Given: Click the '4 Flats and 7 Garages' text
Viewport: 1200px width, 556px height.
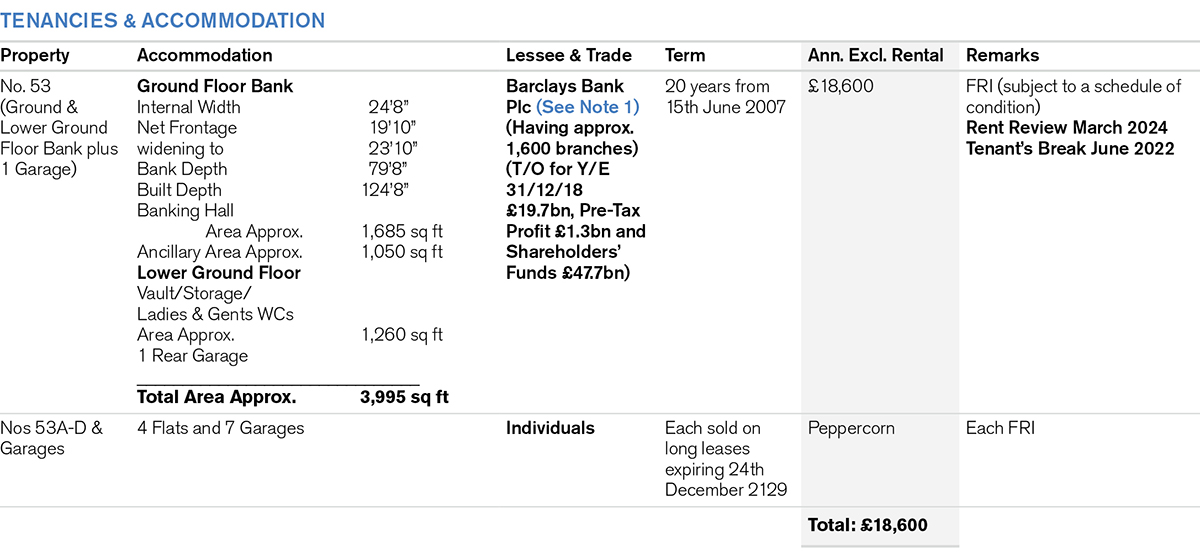Looking at the screenshot, I should tap(221, 428).
